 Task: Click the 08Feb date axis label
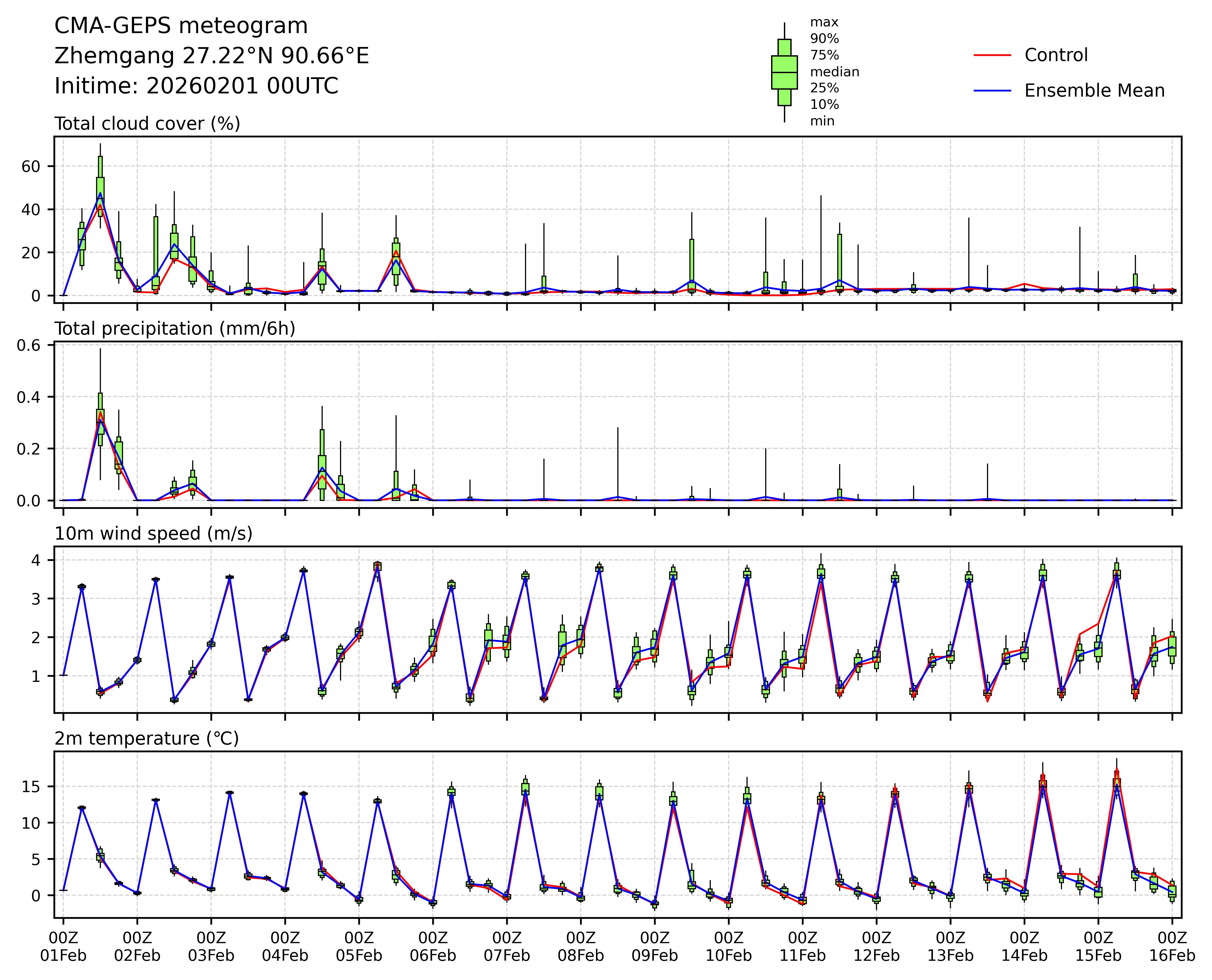click(x=581, y=956)
